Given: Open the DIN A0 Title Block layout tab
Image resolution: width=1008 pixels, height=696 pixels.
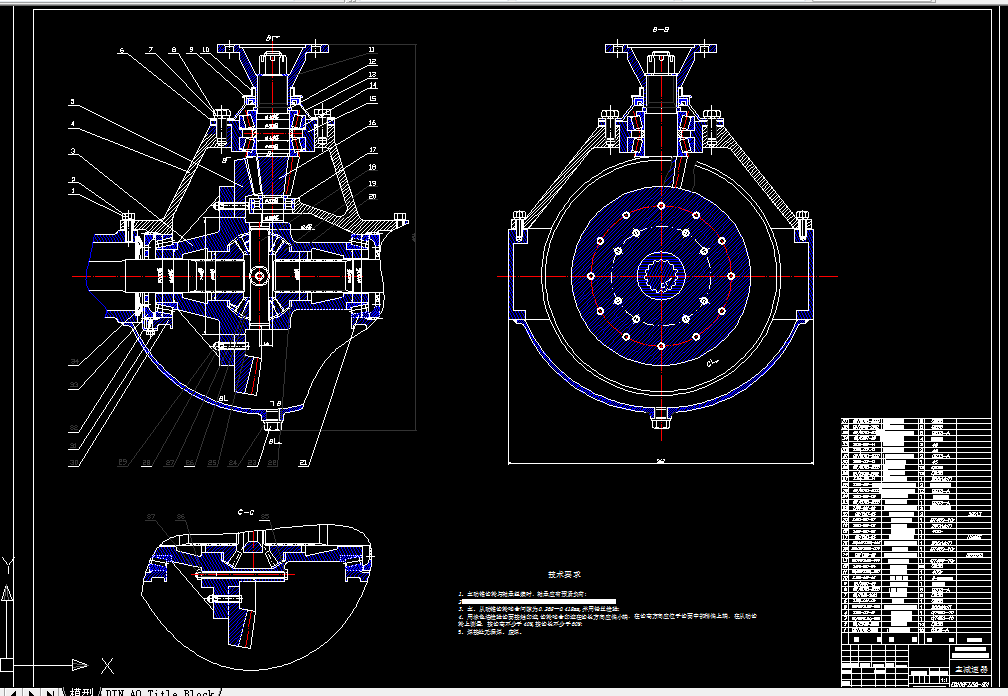Looking at the screenshot, I should [x=160, y=692].
